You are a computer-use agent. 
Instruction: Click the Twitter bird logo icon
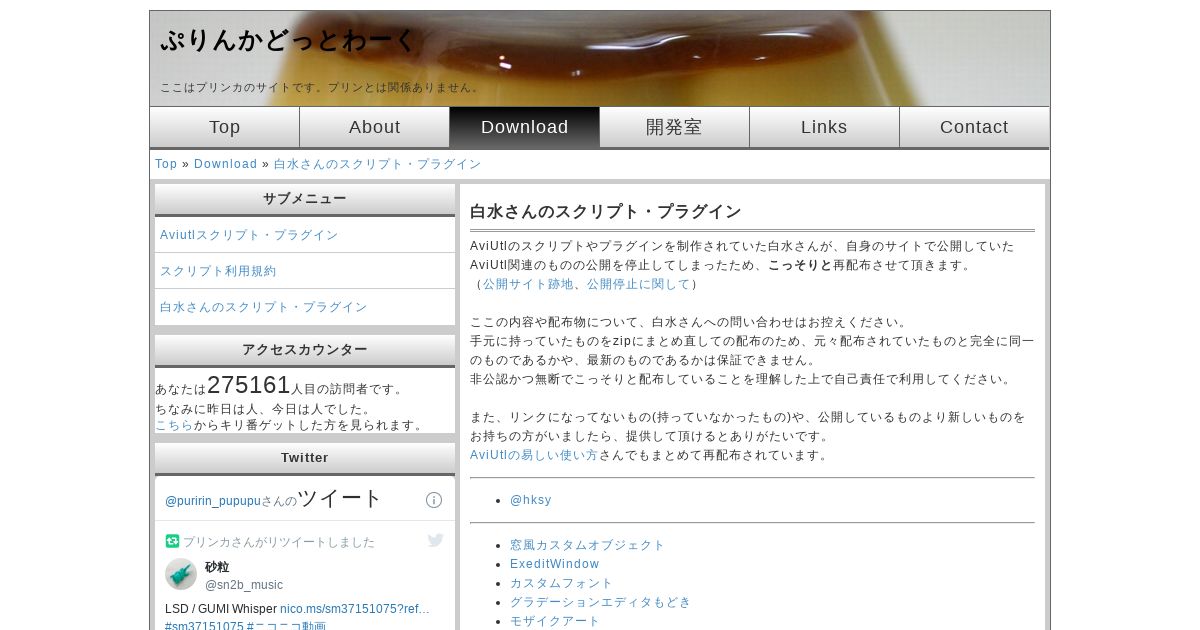[436, 541]
